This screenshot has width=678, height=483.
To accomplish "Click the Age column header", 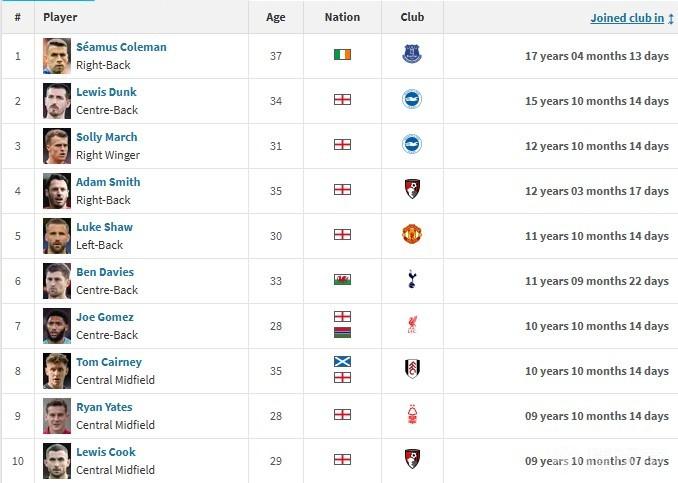I will point(275,17).
